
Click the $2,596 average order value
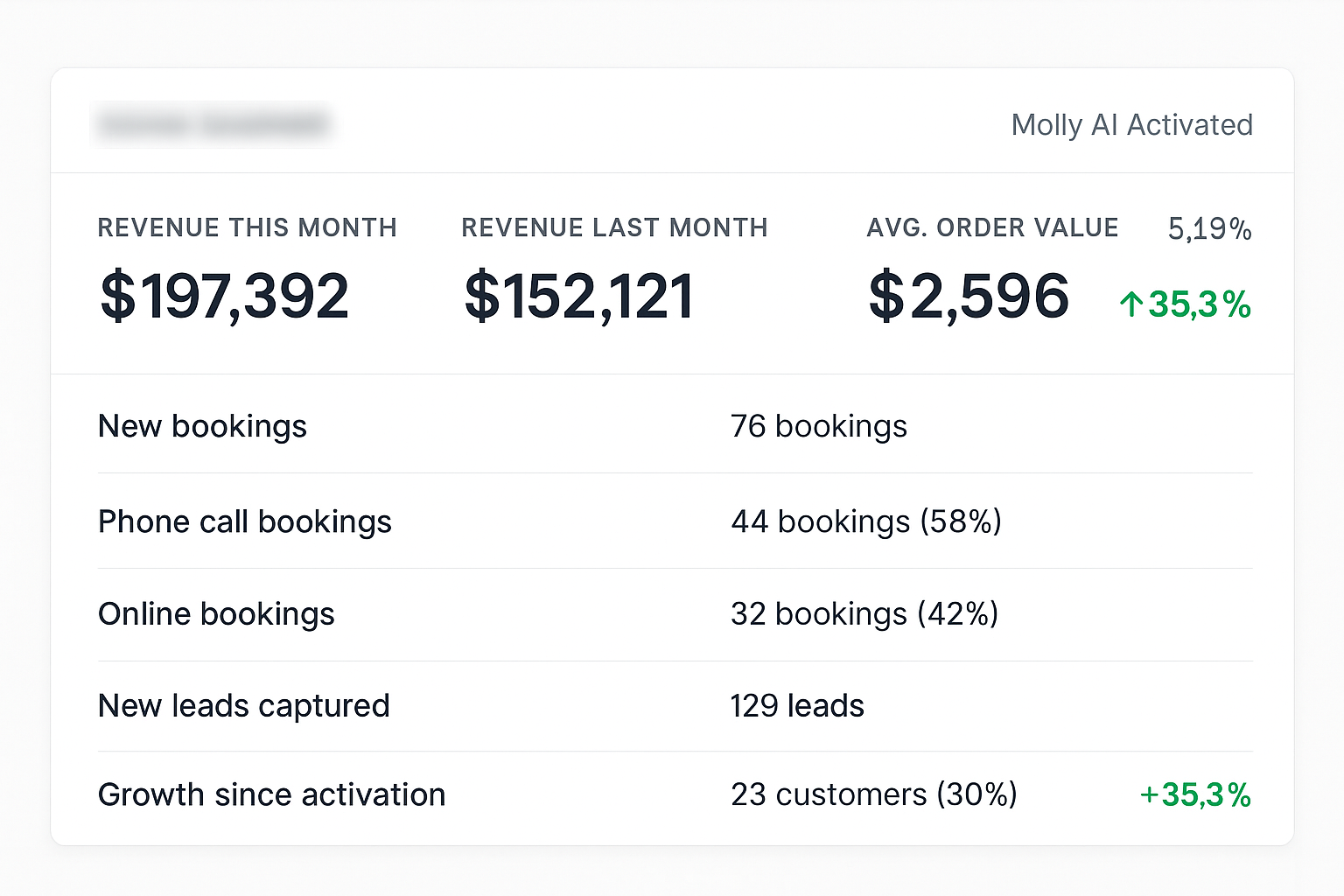coord(969,297)
